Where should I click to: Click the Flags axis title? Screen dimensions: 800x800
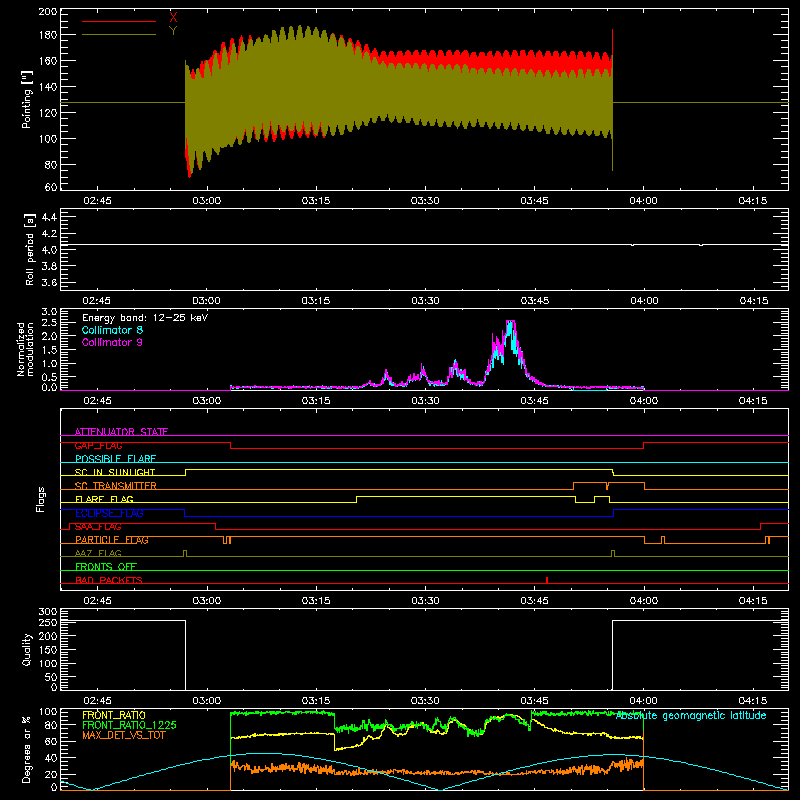pyautogui.click(x=41, y=499)
